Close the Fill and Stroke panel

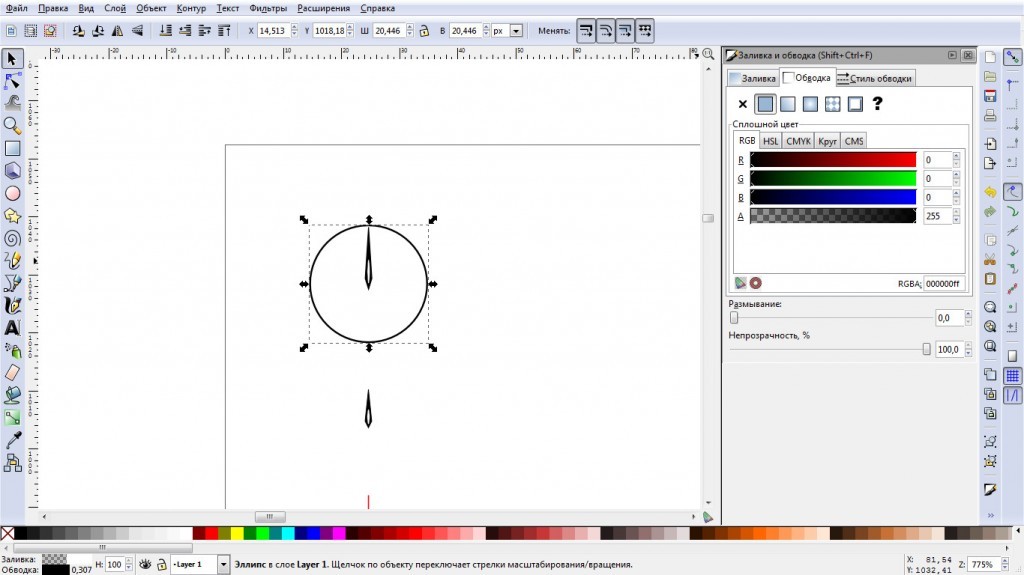point(968,56)
